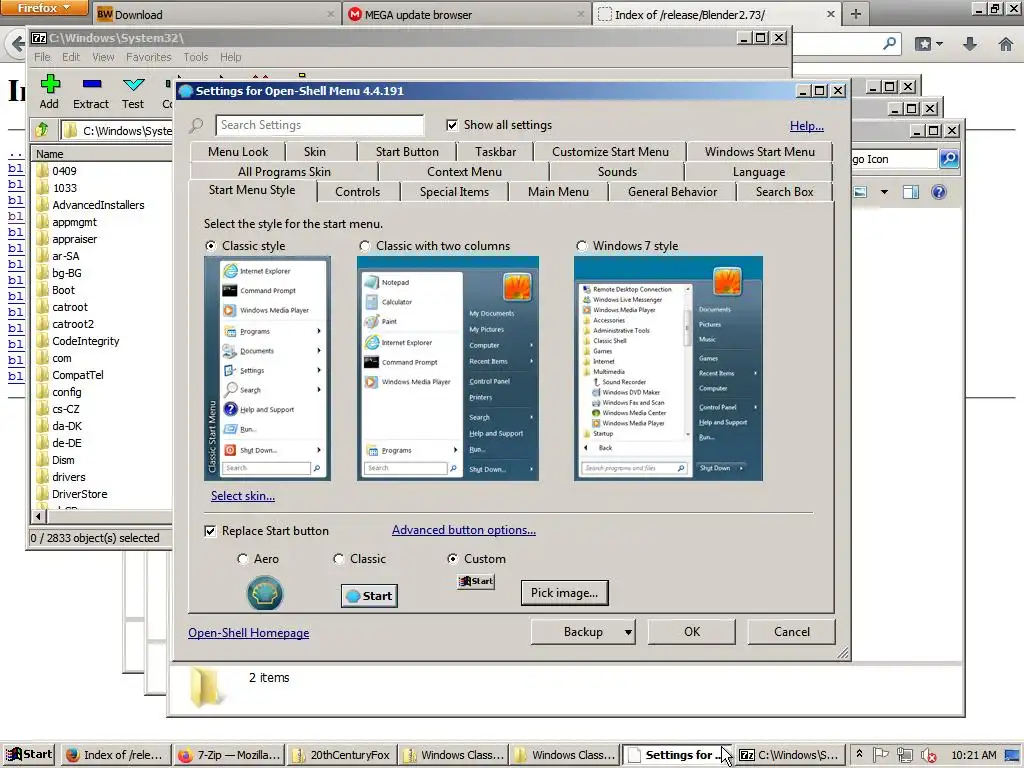The image size is (1024, 768).
Task: Click the view mode icon in Explorer window
Action: [x=861, y=192]
